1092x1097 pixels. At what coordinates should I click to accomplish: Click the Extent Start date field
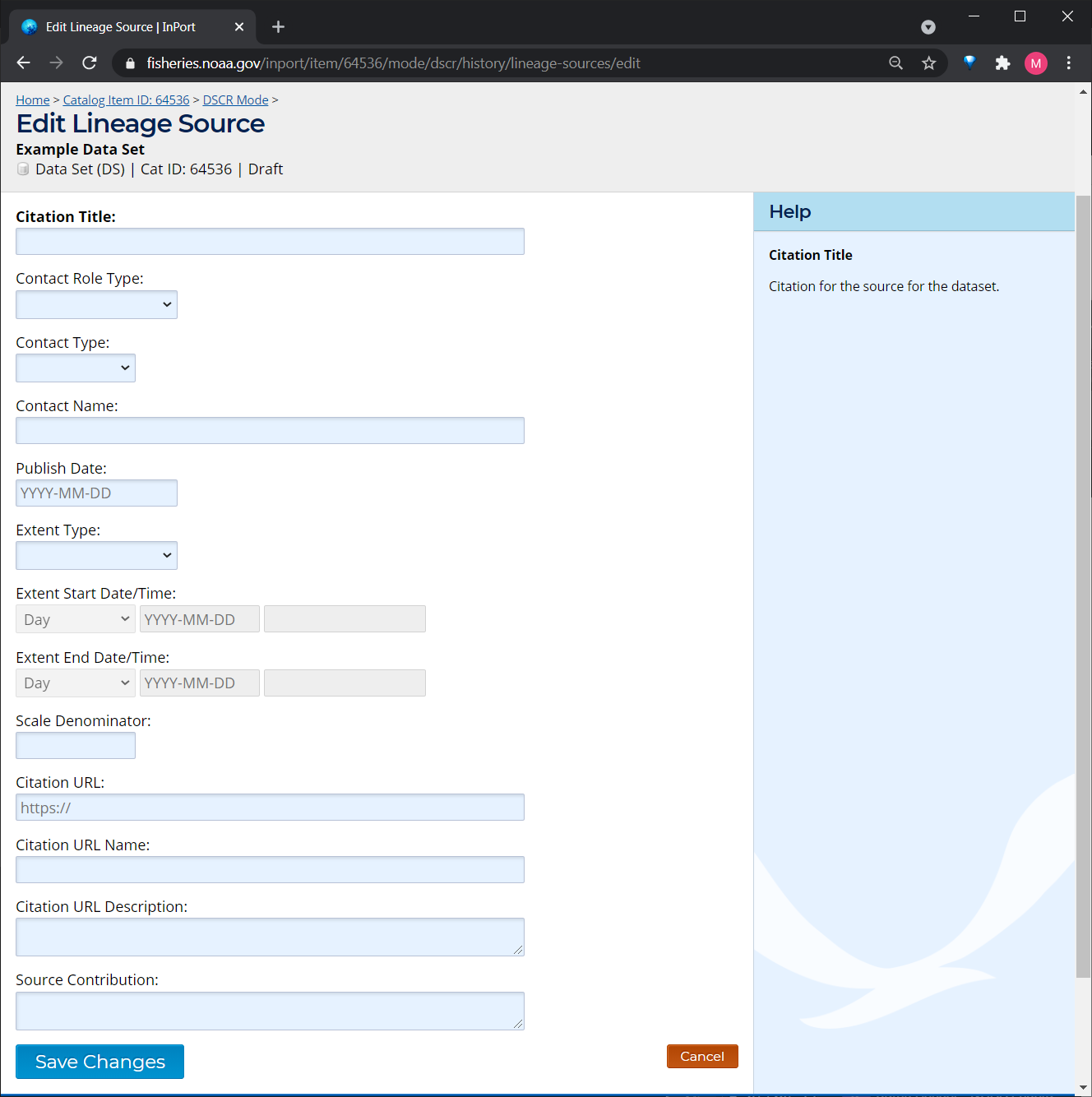click(200, 619)
